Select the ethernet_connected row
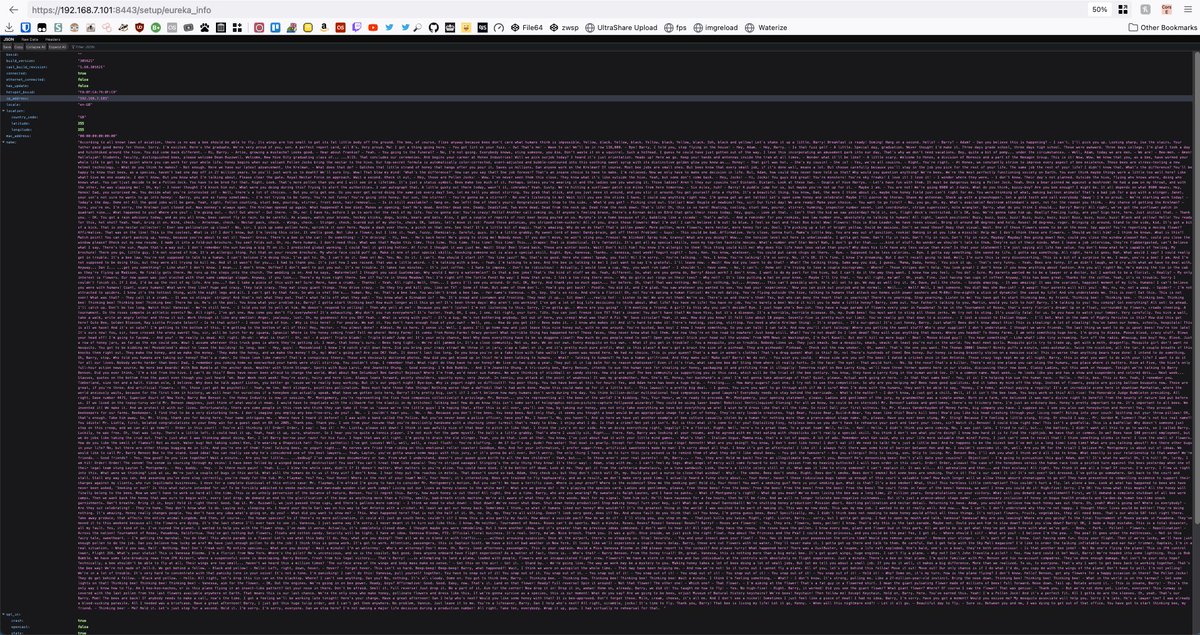 (x=596, y=80)
